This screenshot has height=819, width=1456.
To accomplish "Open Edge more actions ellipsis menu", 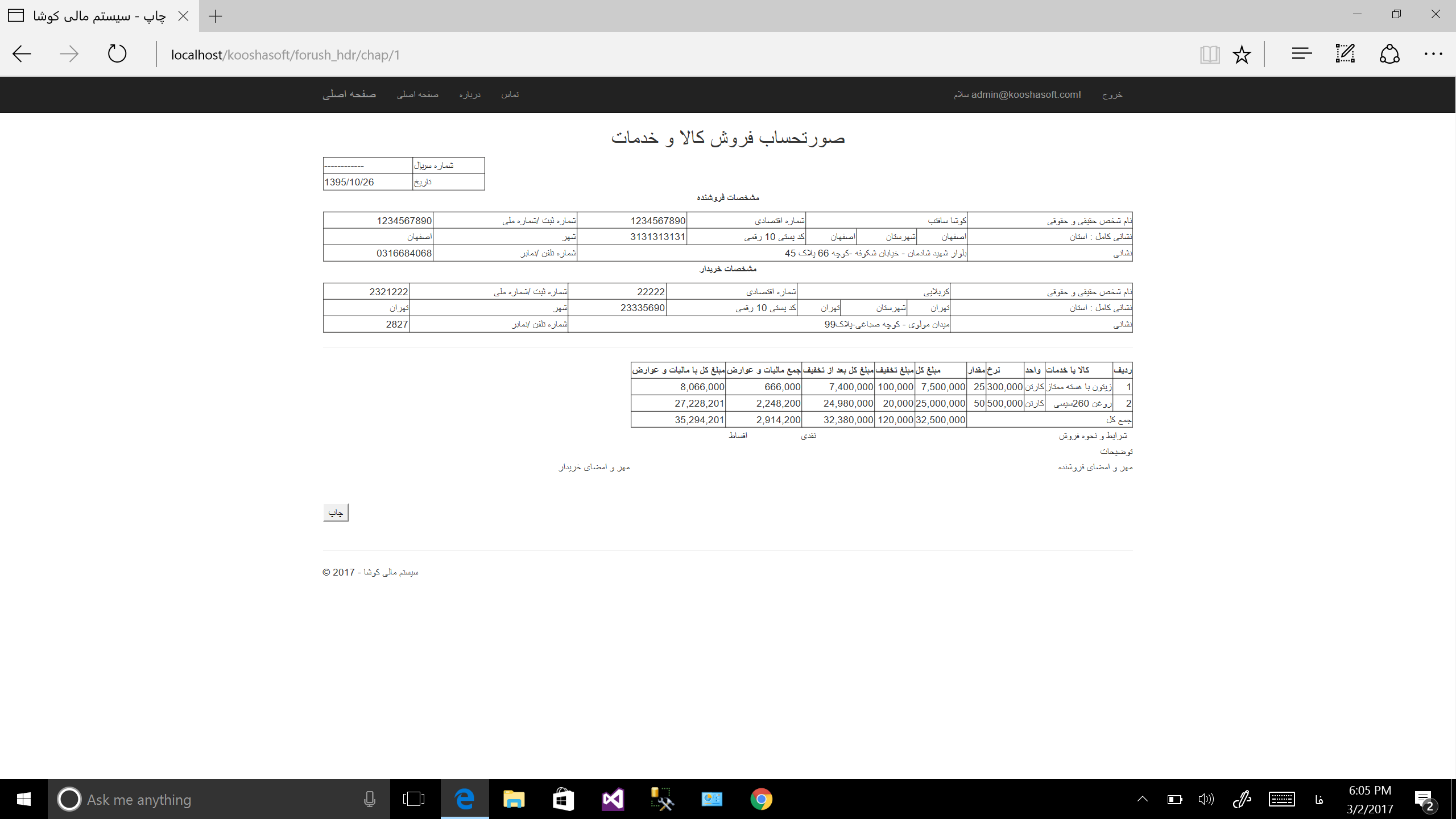I will 1433,54.
